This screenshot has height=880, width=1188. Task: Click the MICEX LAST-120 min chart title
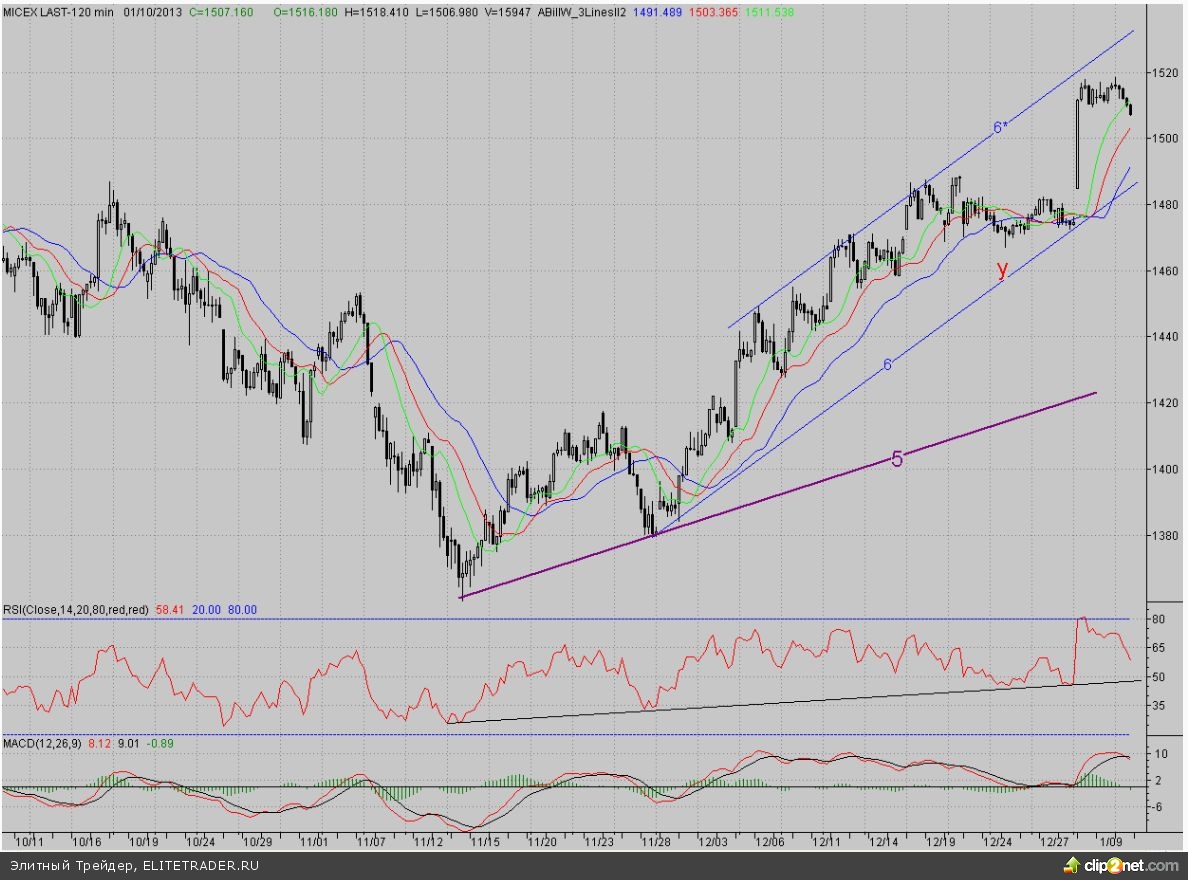[x=60, y=11]
